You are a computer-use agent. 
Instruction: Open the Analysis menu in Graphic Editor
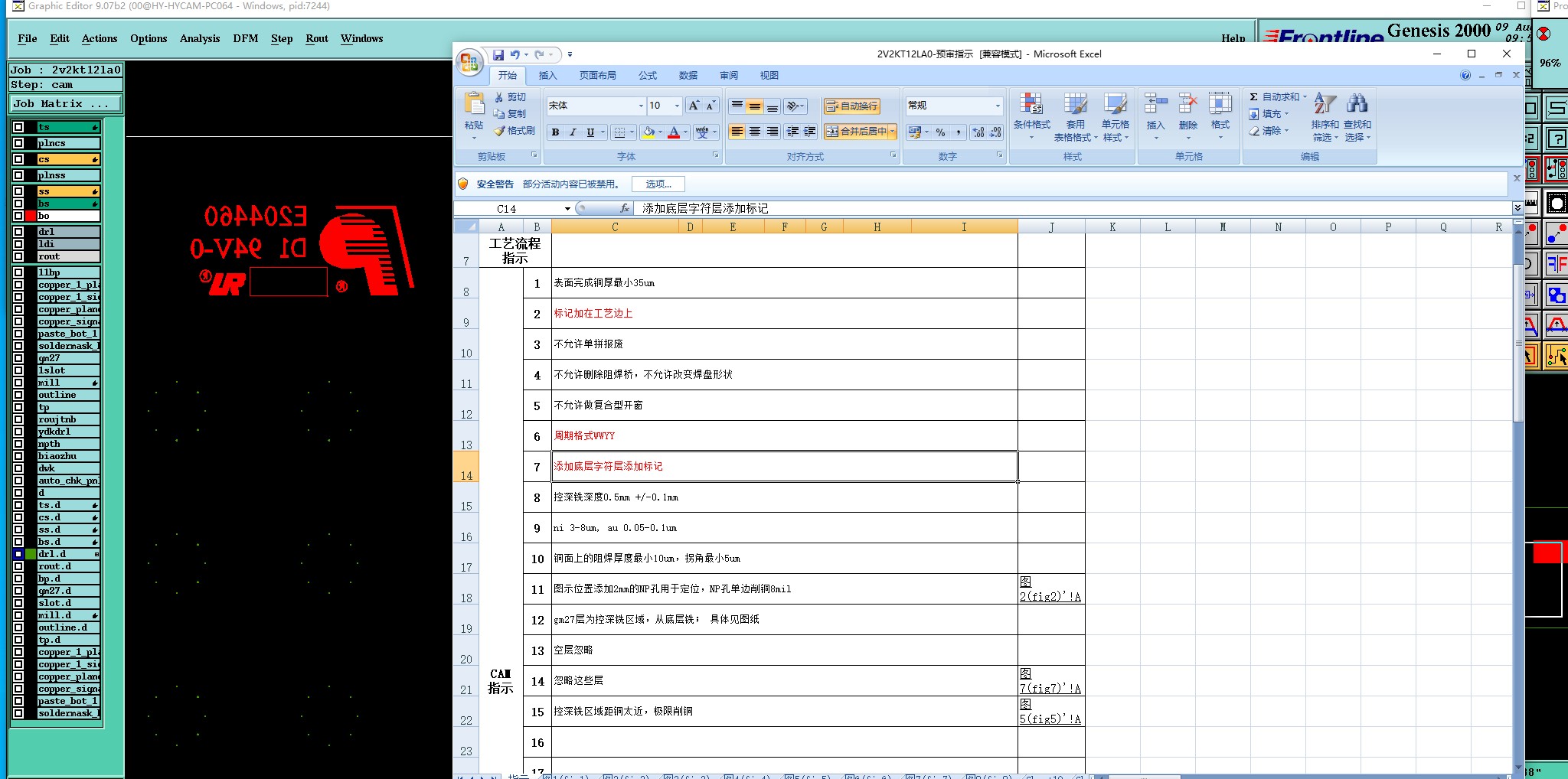(x=200, y=38)
